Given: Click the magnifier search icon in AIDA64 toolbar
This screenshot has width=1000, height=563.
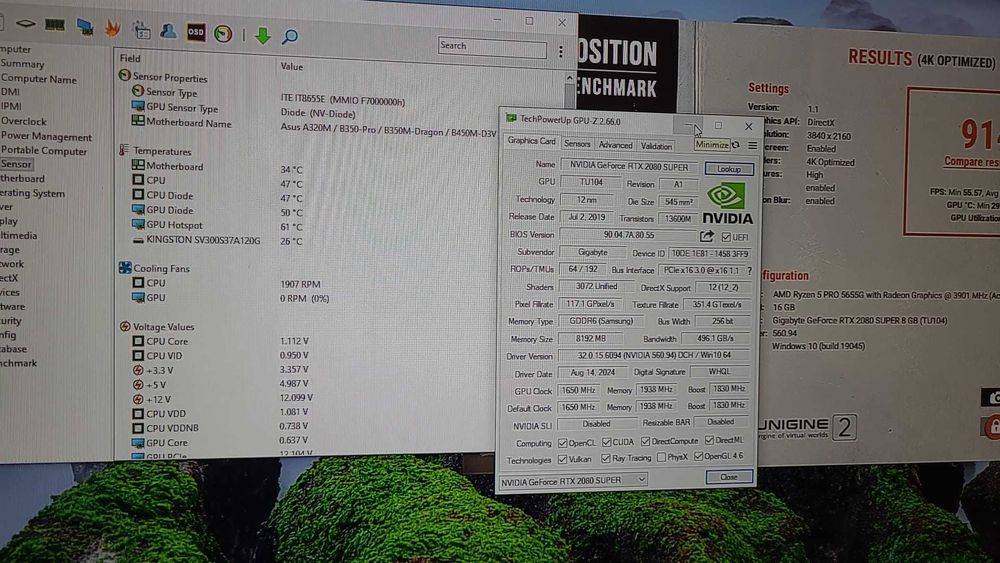Looking at the screenshot, I should [x=290, y=36].
